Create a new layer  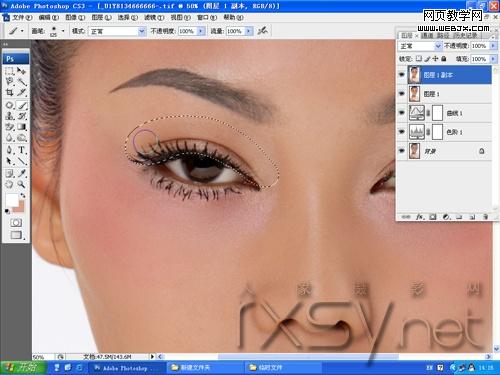[x=472, y=217]
